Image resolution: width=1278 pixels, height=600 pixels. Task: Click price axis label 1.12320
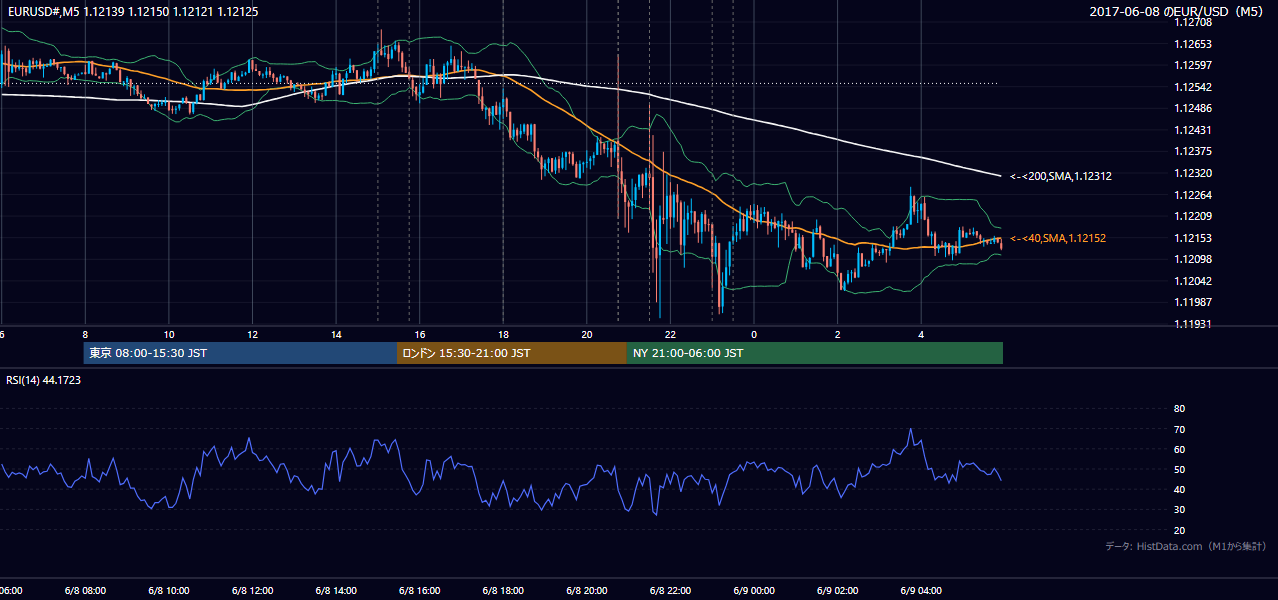pyautogui.click(x=1192, y=173)
